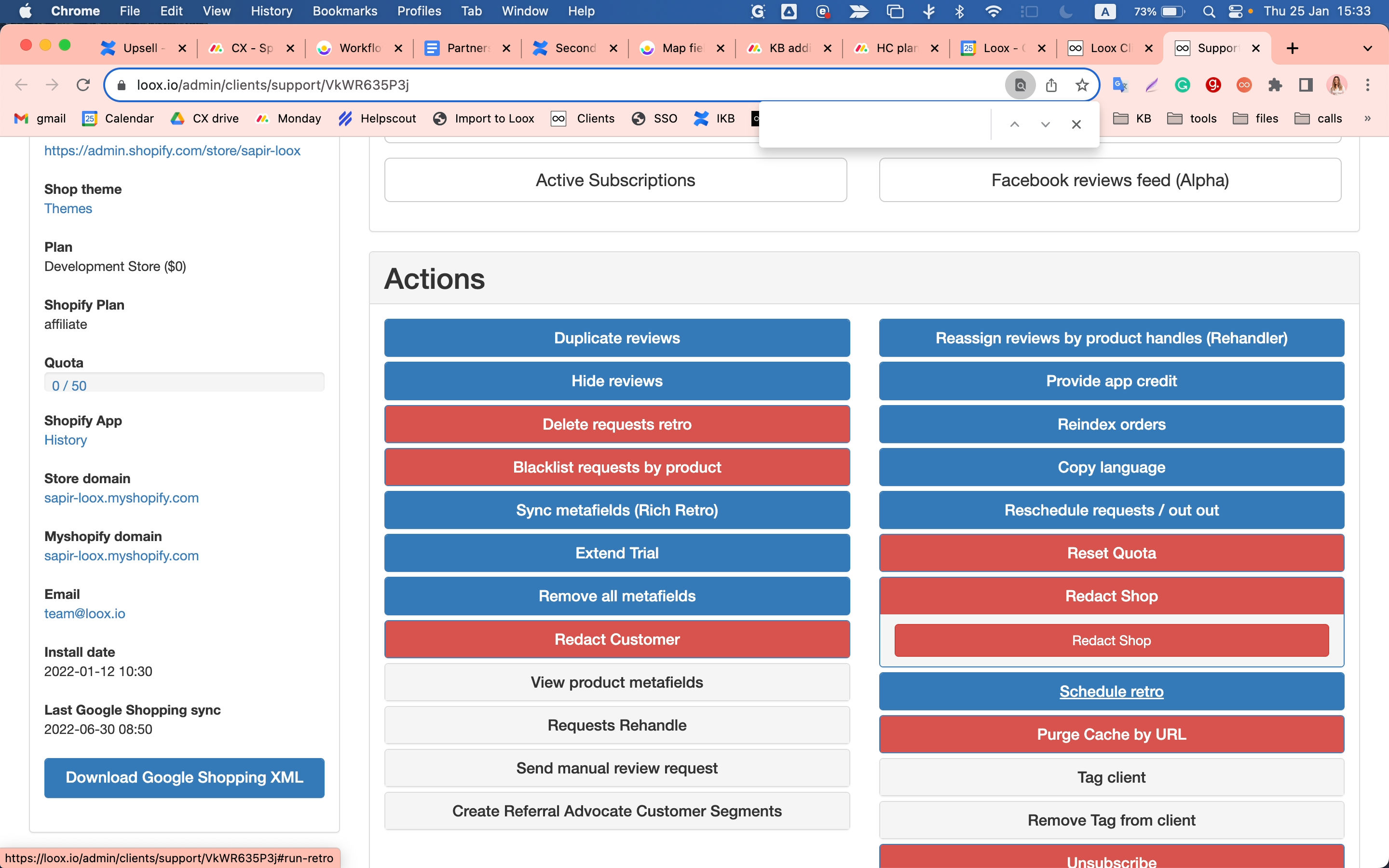1389x868 pixels.
Task: Go to previous find result
Action: click(1014, 124)
